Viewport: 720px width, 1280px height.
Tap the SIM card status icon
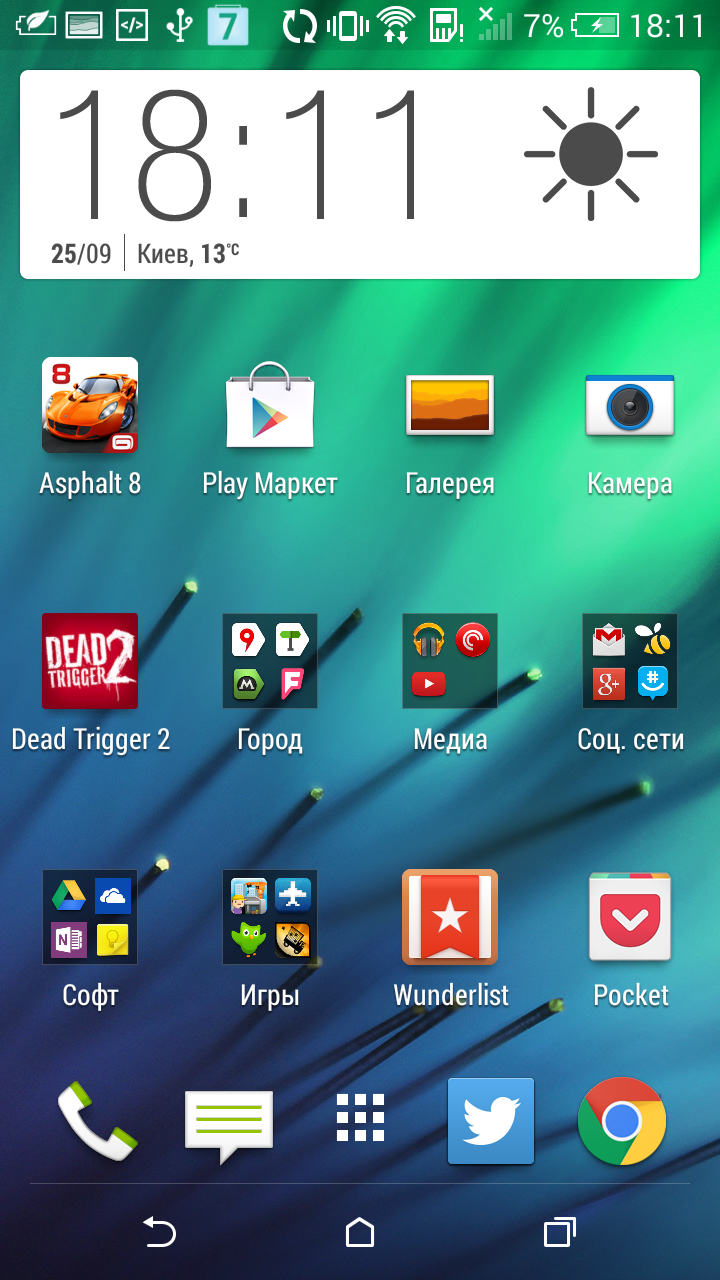(445, 24)
